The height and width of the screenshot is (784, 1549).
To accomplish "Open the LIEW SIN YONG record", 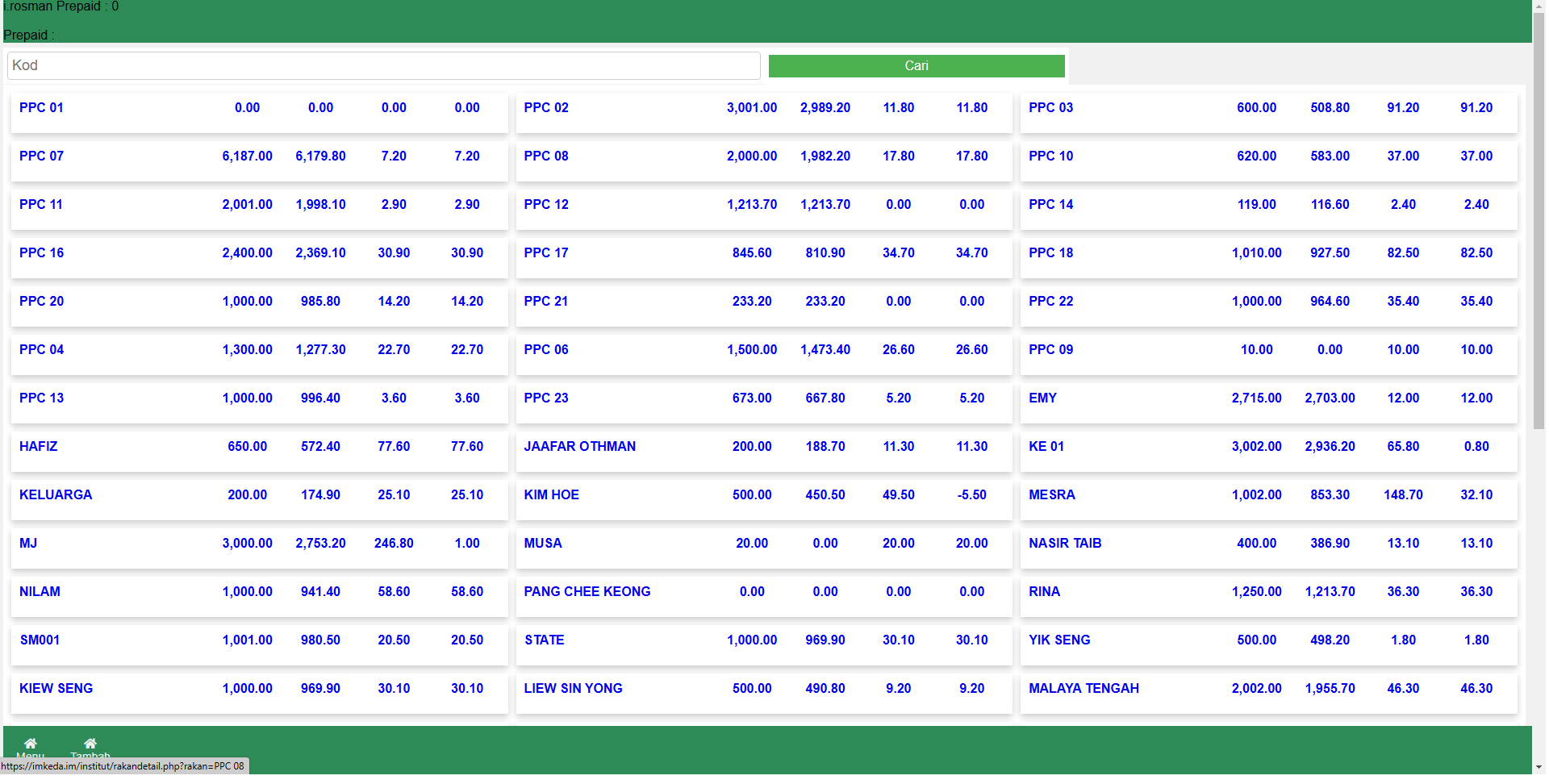I will 573,689.
